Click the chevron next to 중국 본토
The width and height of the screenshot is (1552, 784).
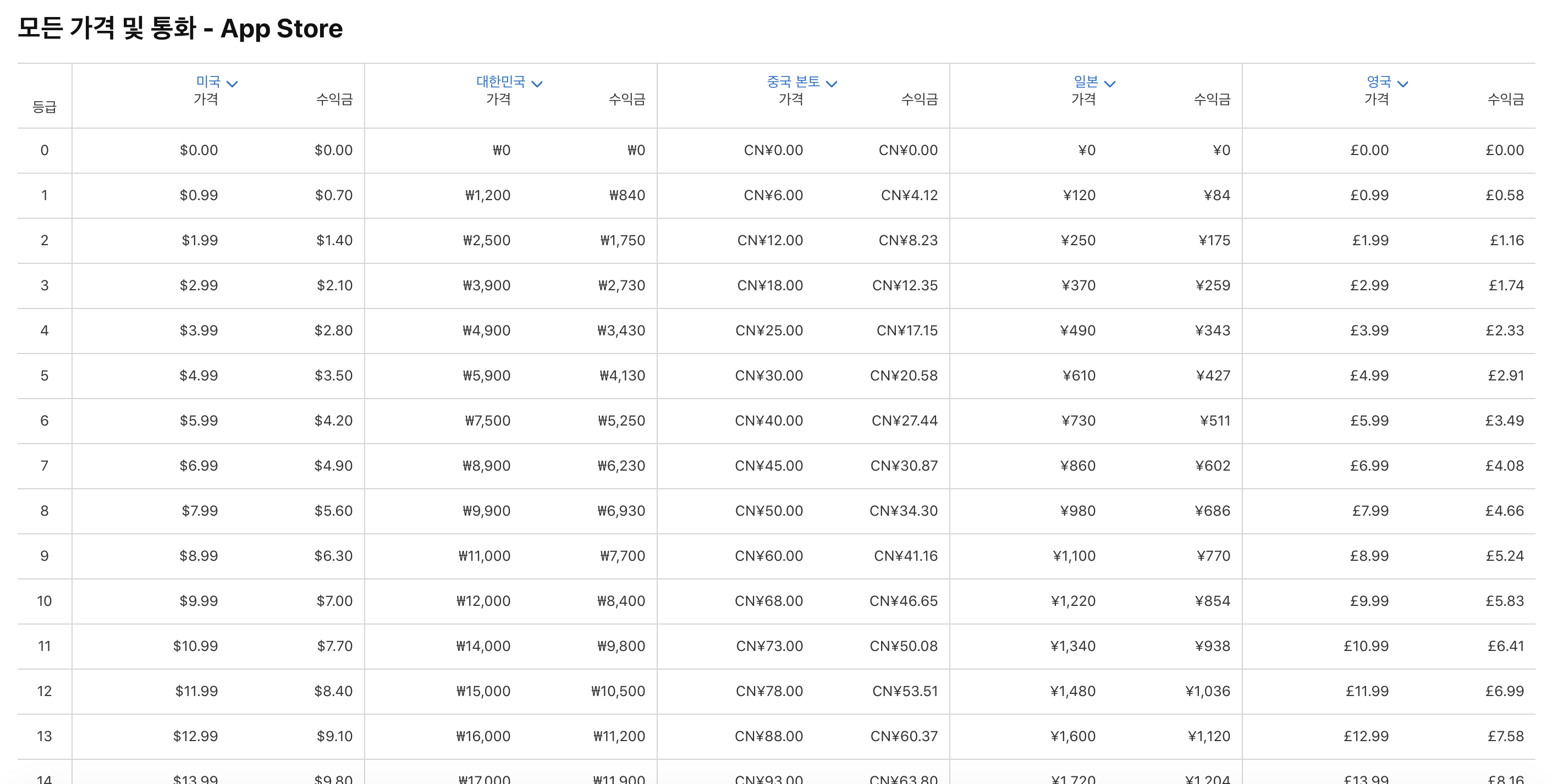(832, 84)
